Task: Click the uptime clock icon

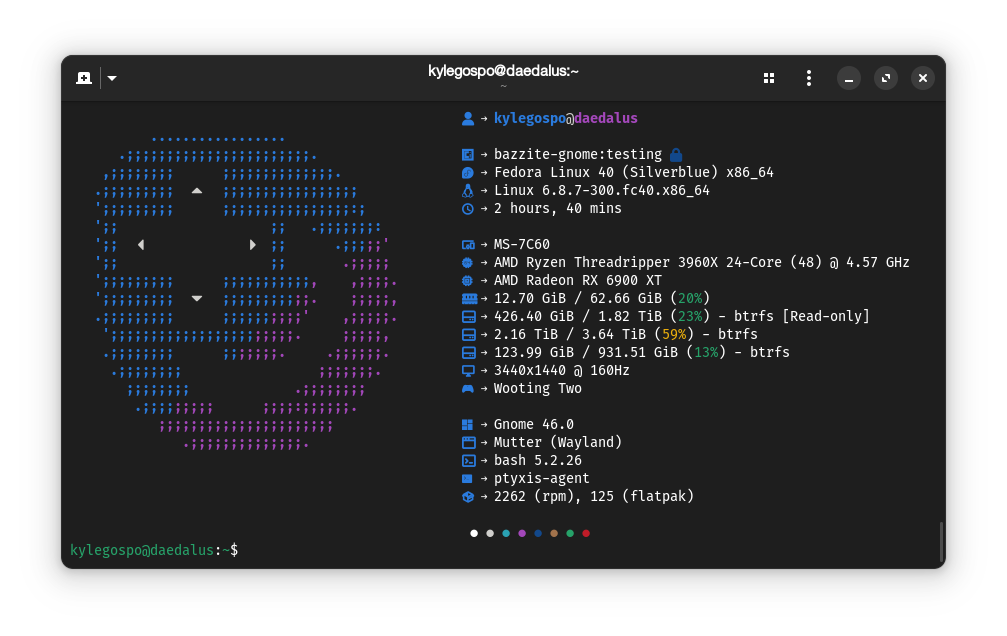Action: (468, 209)
